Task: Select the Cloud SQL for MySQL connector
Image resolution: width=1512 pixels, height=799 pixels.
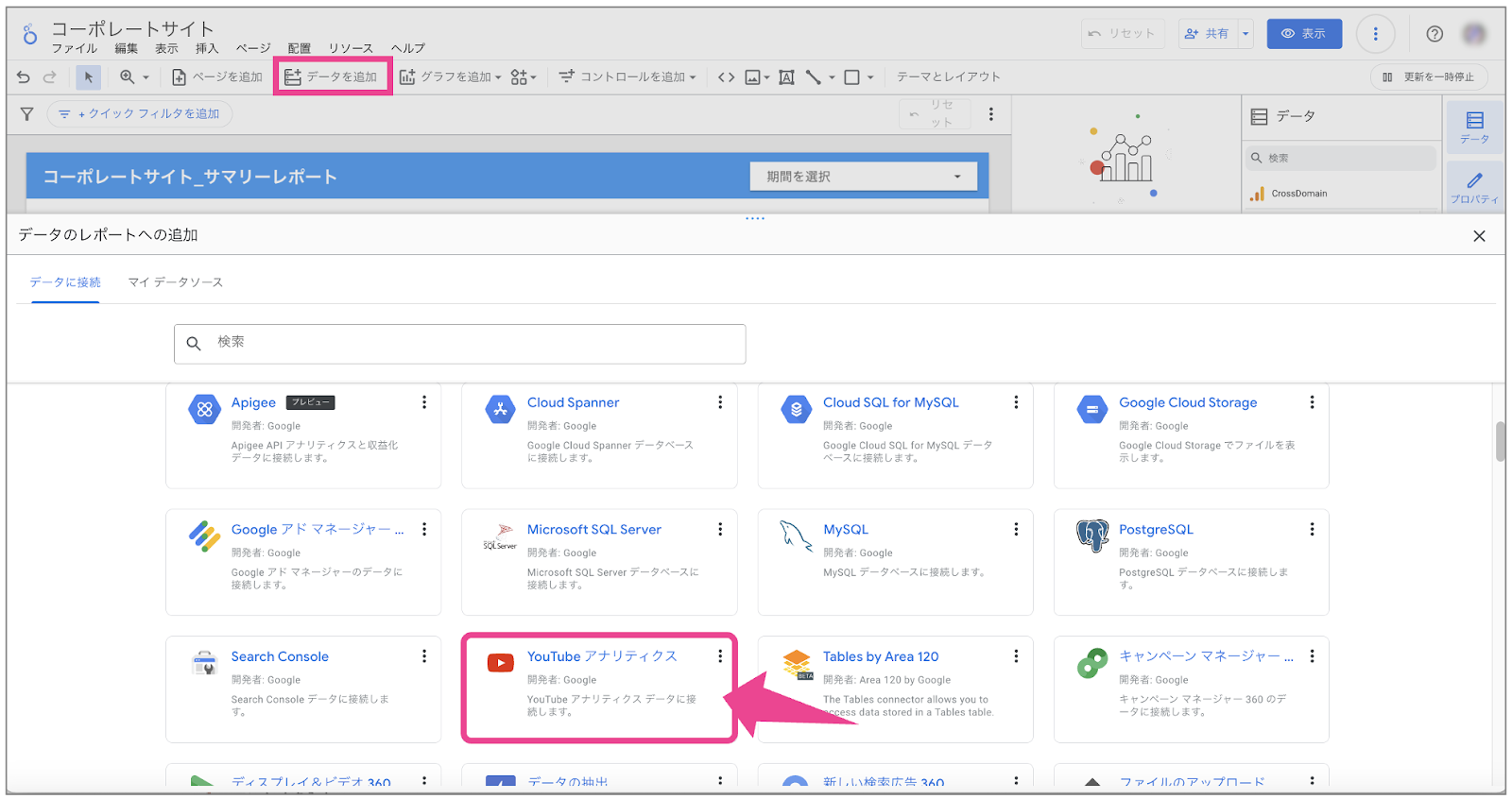Action: pyautogui.click(x=895, y=435)
